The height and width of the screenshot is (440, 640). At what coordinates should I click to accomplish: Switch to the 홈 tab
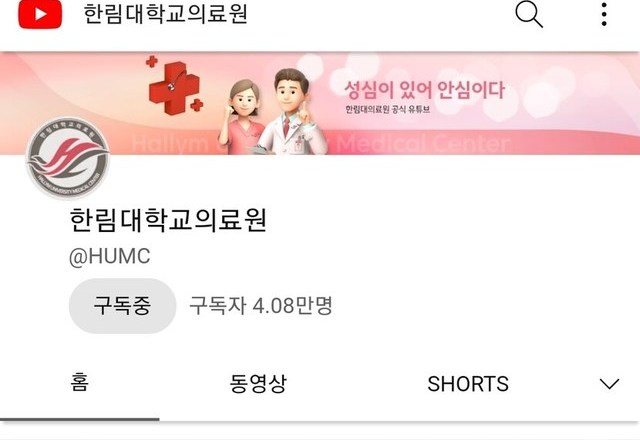tap(79, 382)
